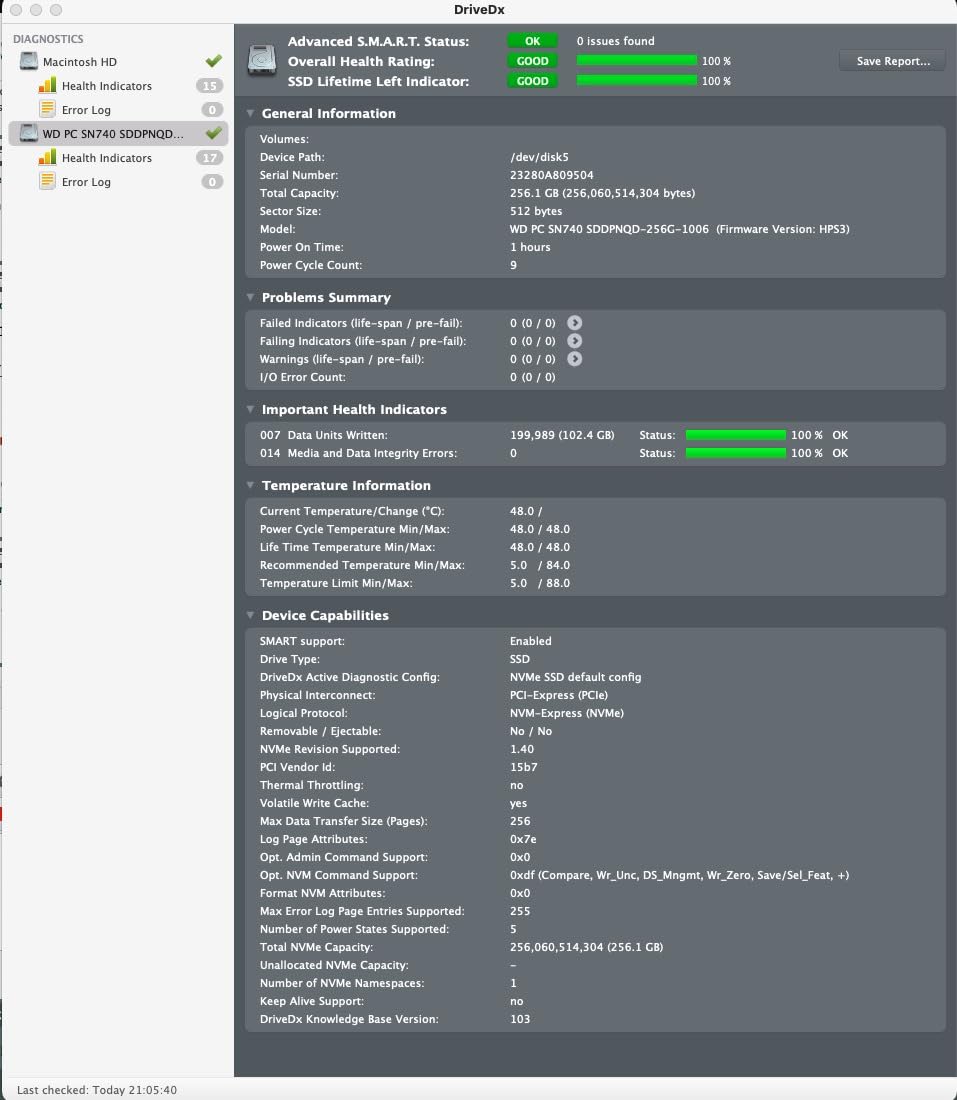Click the bar chart icon under WD PC SN740
The height and width of the screenshot is (1100, 957).
(x=47, y=158)
